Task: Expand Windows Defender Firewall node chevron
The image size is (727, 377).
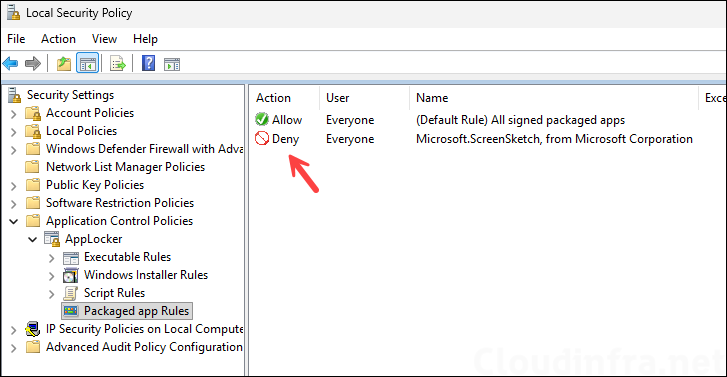Action: click(13, 150)
